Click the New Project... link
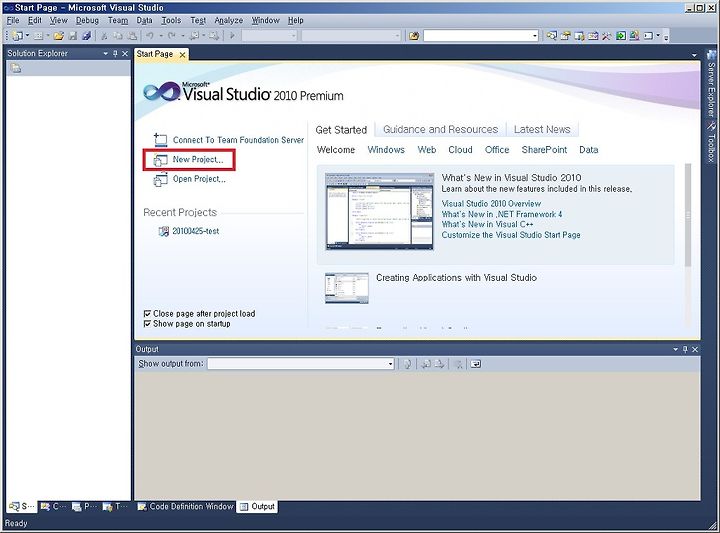 tap(198, 159)
